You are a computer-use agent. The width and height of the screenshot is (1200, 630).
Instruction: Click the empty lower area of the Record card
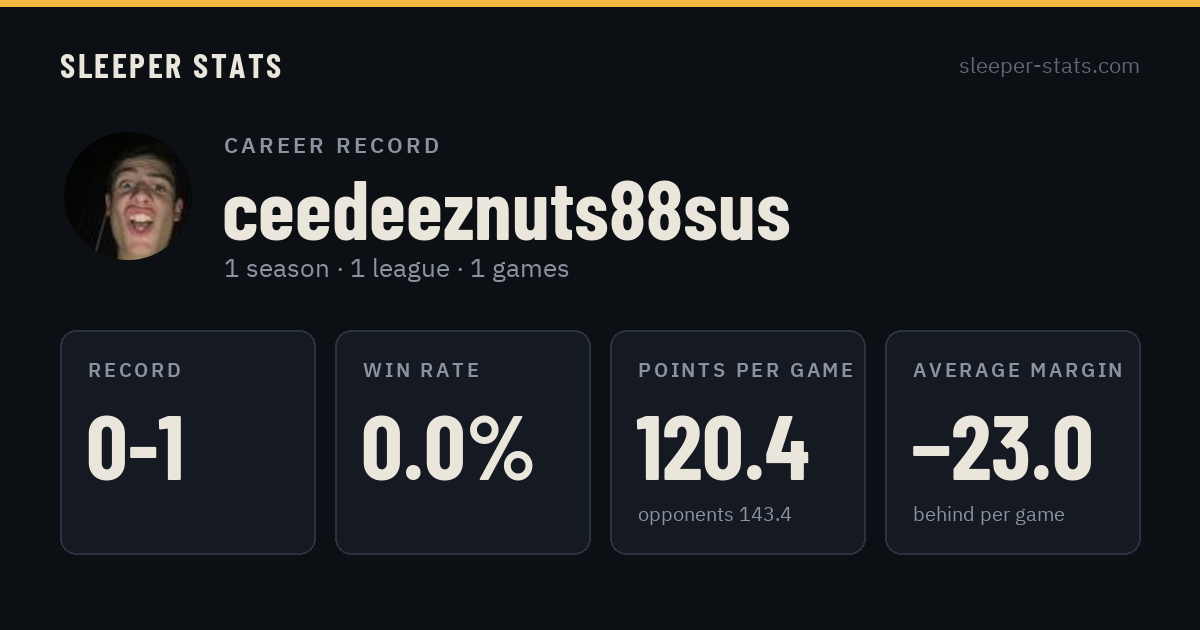point(188,520)
